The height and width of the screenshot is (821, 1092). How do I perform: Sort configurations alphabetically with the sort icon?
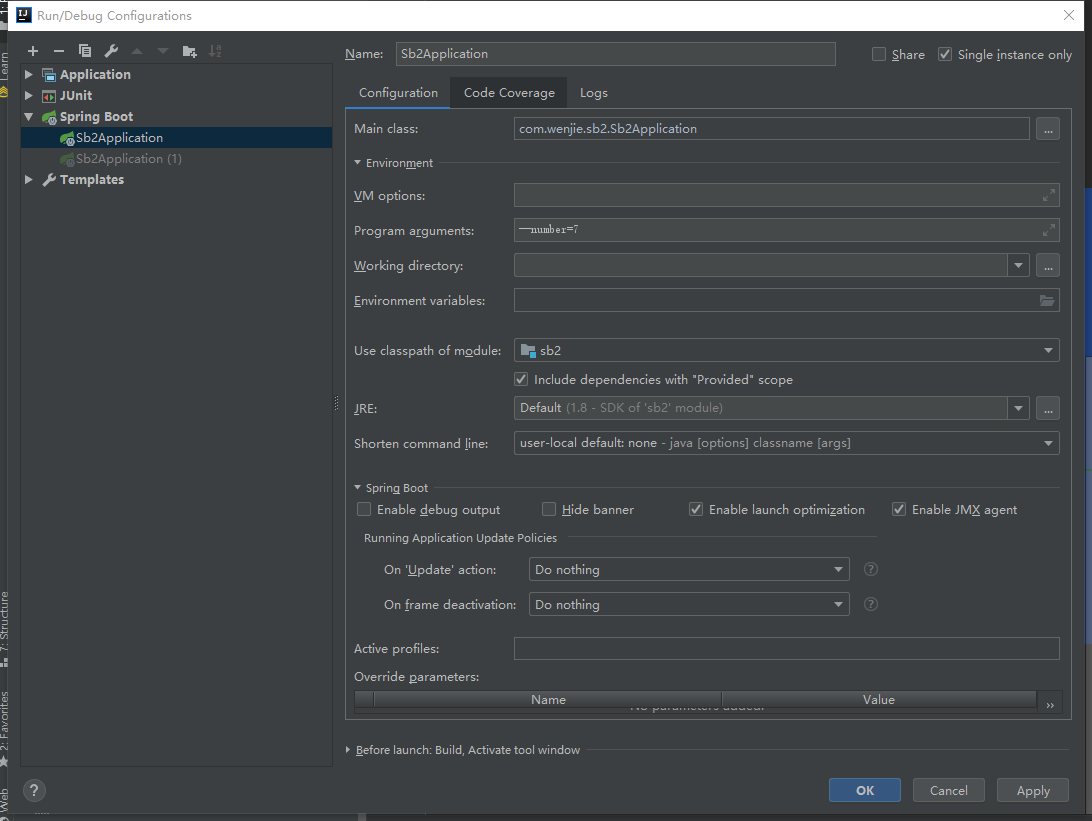click(215, 51)
